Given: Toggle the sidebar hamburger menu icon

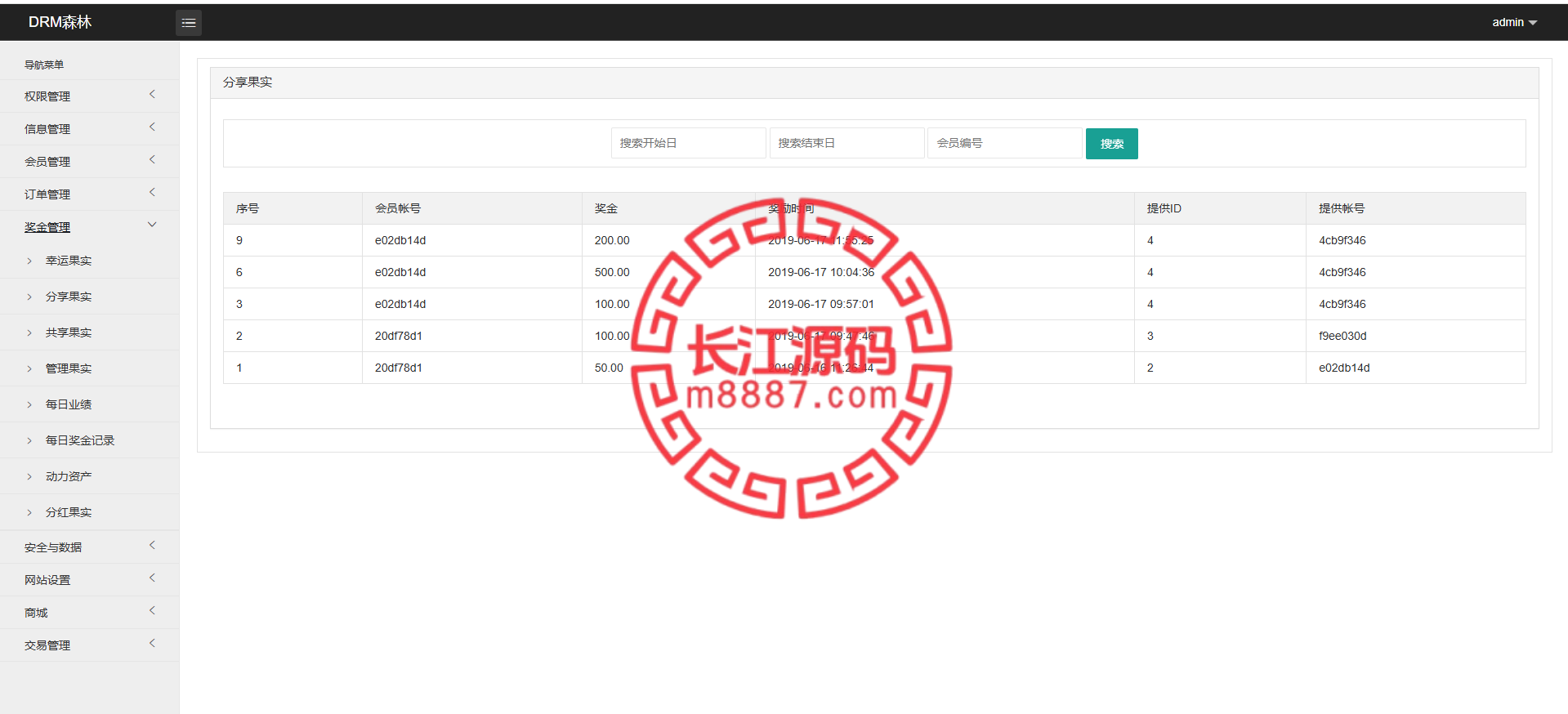Looking at the screenshot, I should (189, 23).
